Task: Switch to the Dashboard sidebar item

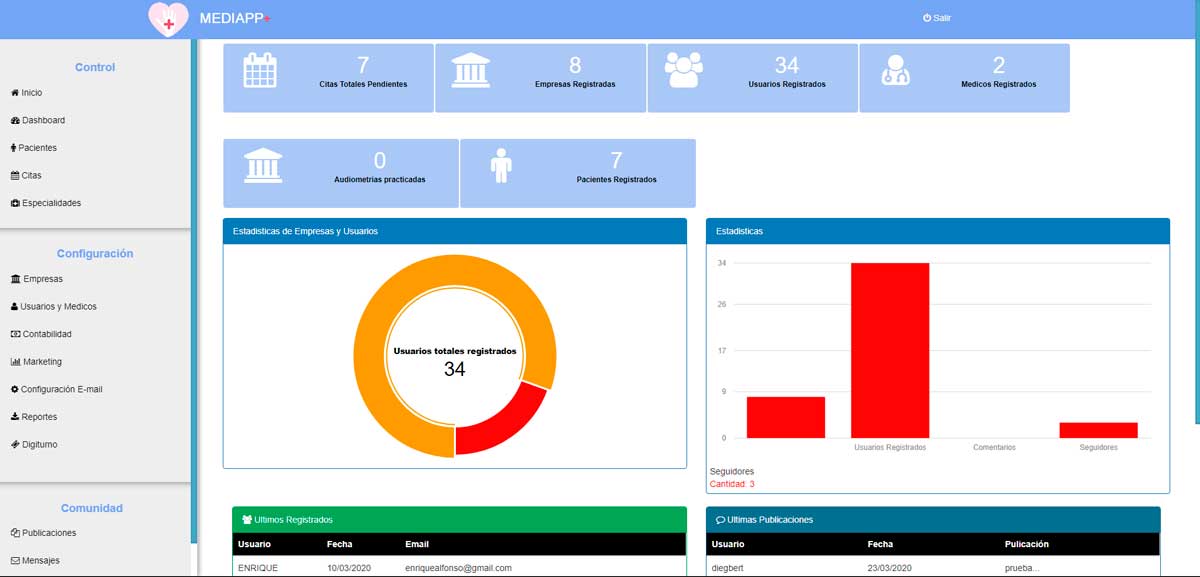Action: click(40, 120)
